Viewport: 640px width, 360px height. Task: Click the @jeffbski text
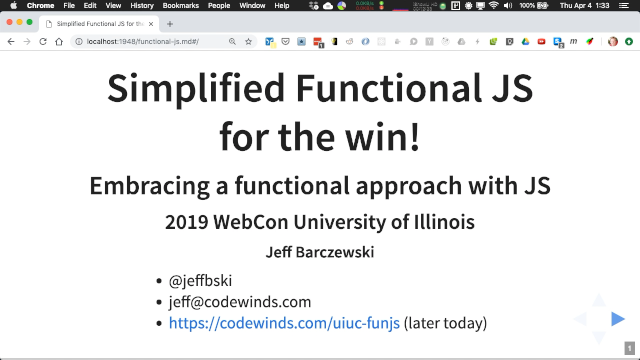tap(200, 281)
